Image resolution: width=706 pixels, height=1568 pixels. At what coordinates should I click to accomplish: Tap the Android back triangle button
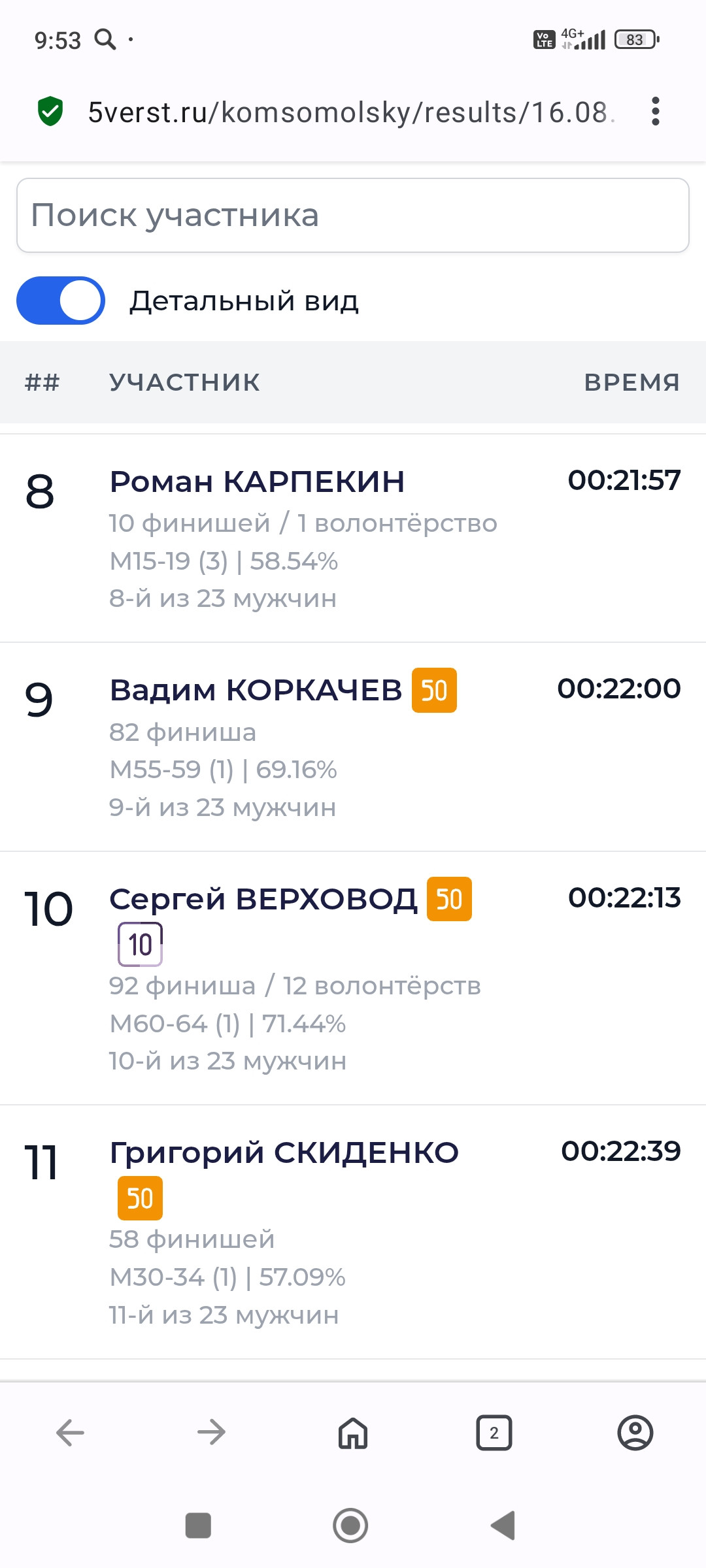pyautogui.click(x=503, y=1526)
